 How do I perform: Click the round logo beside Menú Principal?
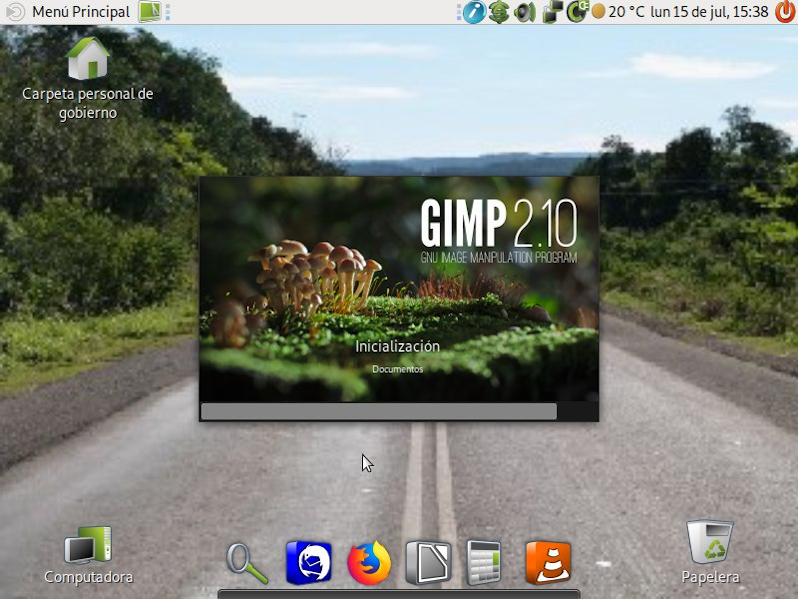point(15,12)
